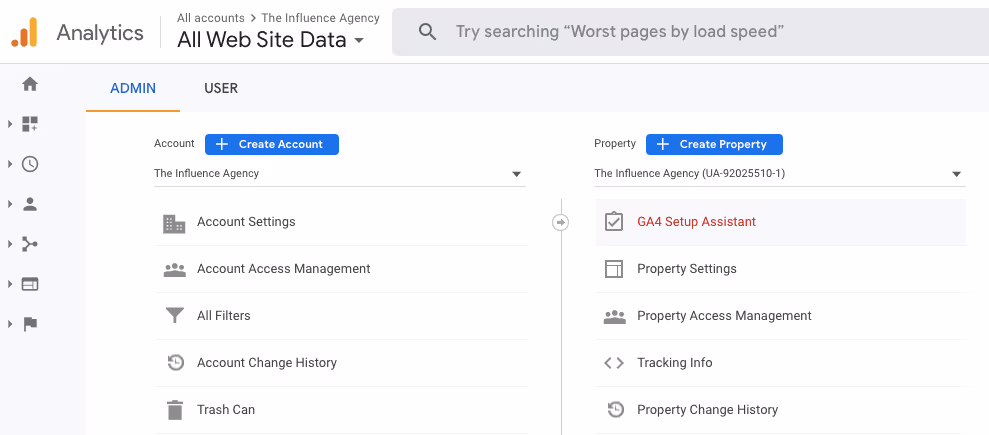Expand the Customization sidebar section arrow
Screen dimensions: 989x435
point(10,124)
